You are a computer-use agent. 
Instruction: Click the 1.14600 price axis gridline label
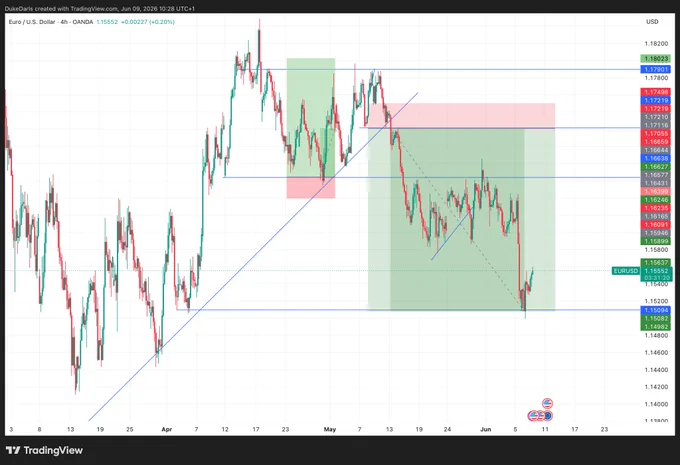656,353
